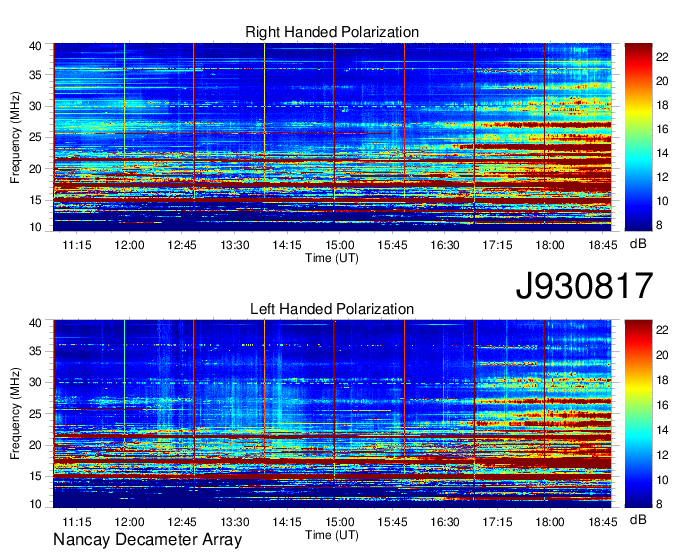Click the 18:00 time tick under Left Handed plot
Viewport: 680px width, 552px height.
pos(549,522)
